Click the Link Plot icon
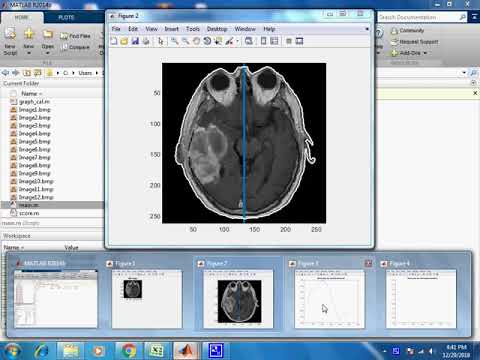Screen dimensions: 480x360 249,41
